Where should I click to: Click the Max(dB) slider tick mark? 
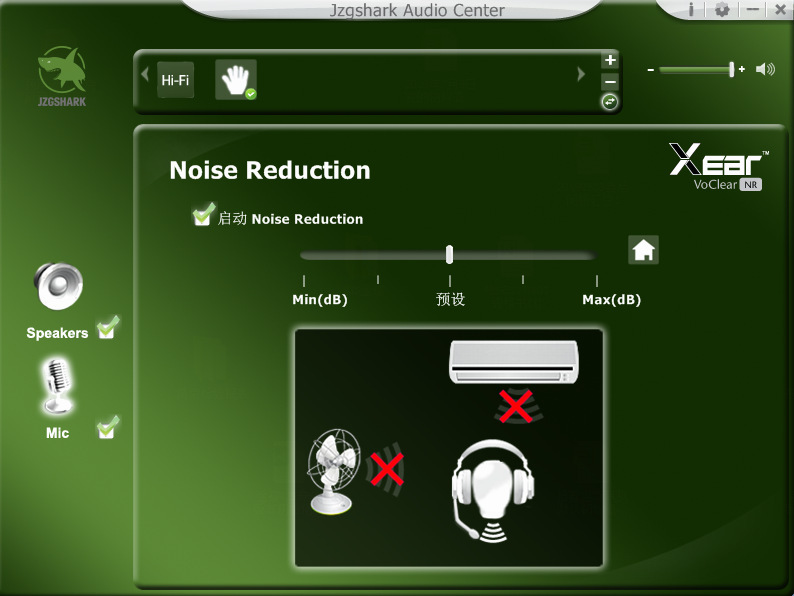(597, 281)
